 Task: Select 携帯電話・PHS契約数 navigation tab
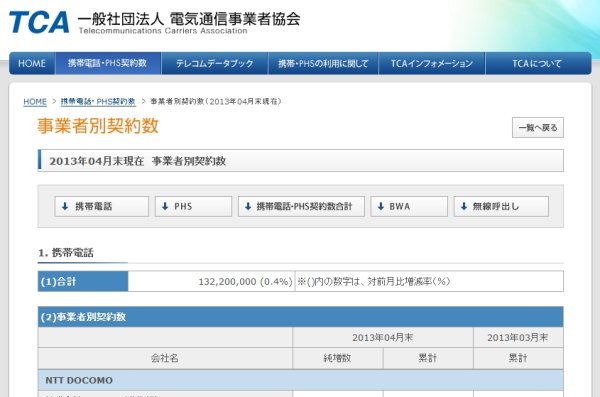tap(108, 63)
